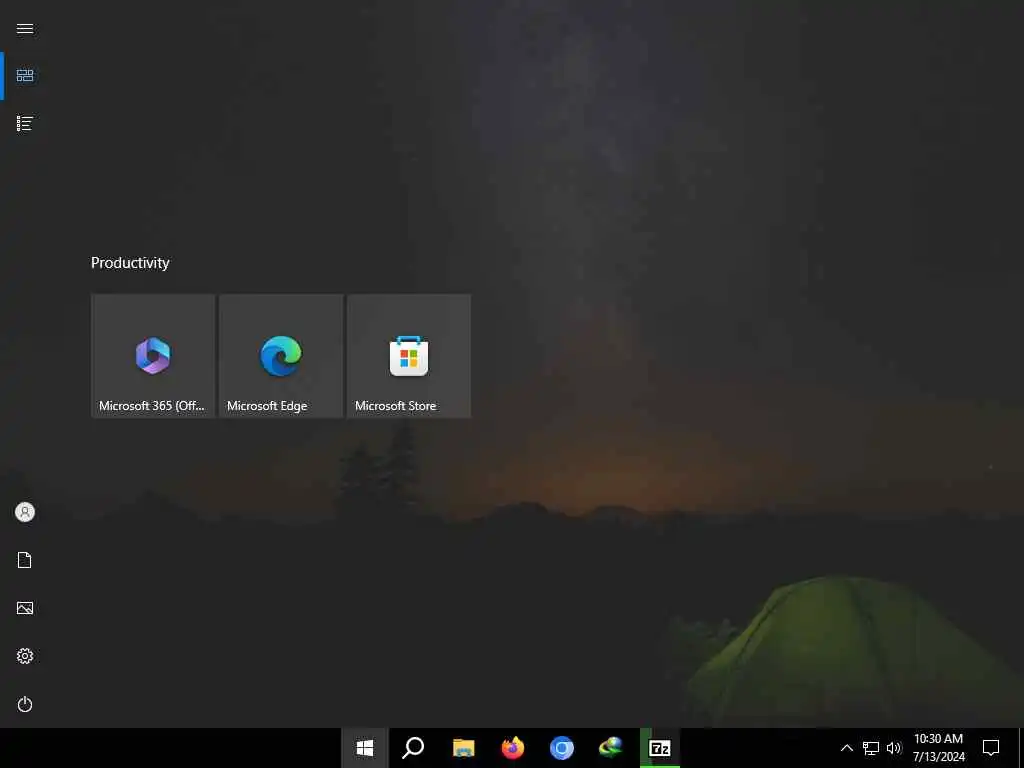Image resolution: width=1024 pixels, height=768 pixels.
Task: Expand the Start menu hamburger button
Action: (x=25, y=29)
